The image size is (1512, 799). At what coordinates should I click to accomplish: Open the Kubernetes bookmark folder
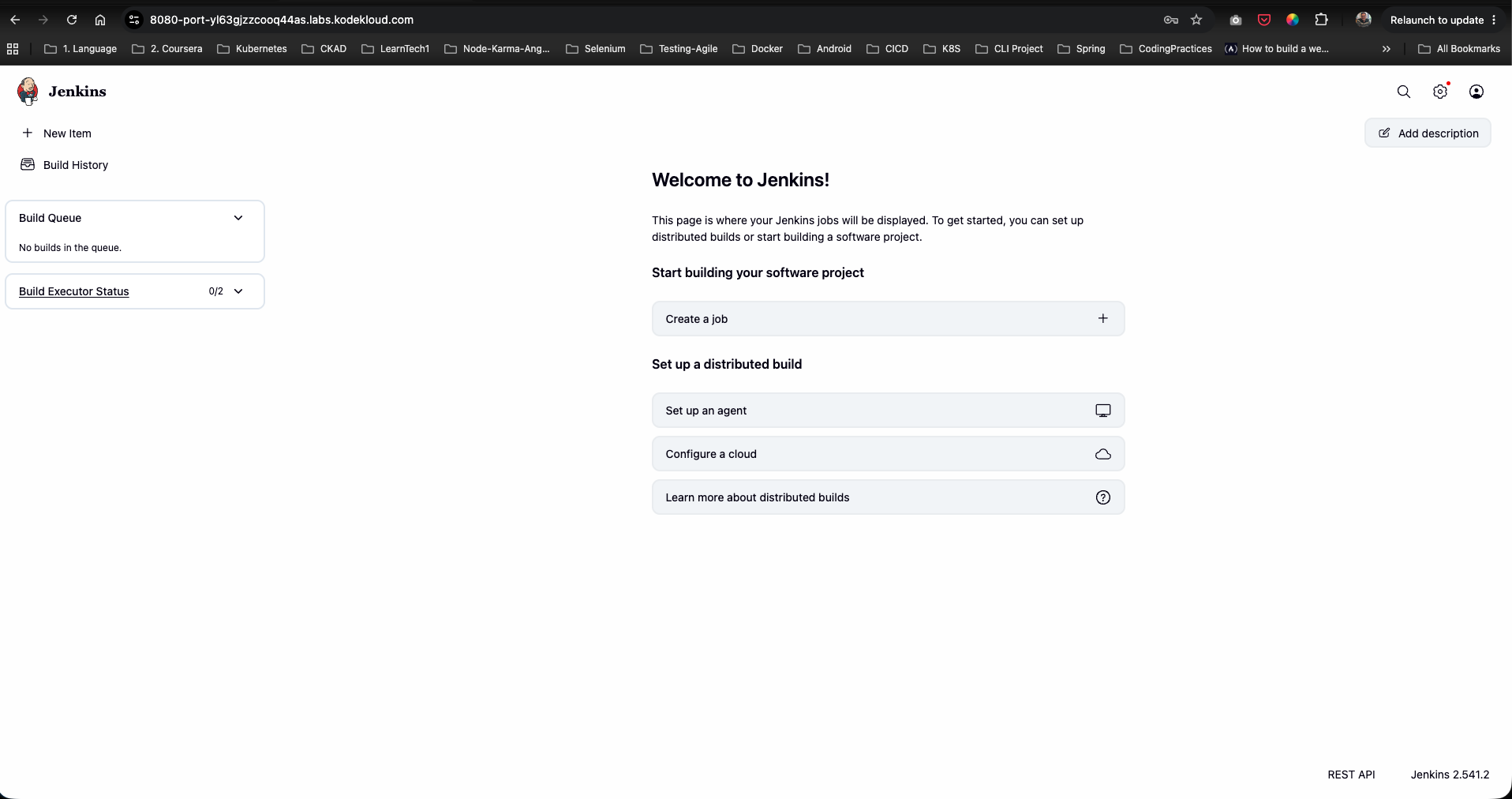tap(252, 49)
